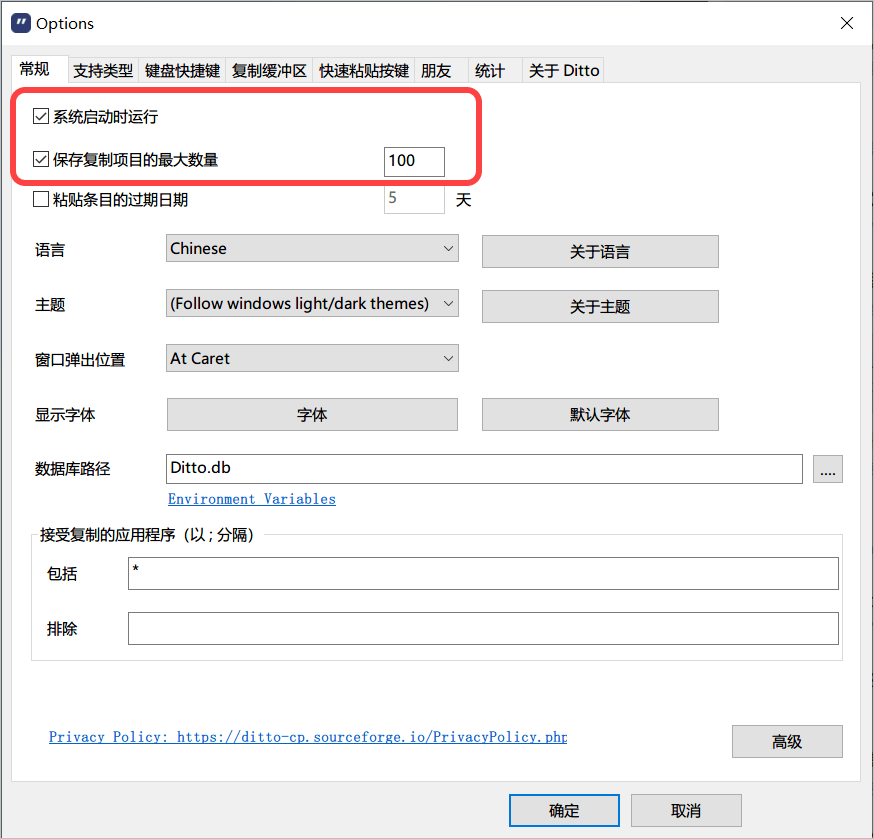This screenshot has height=839, width=874.
Task: Open the Environment Variables link
Action: (x=252, y=499)
